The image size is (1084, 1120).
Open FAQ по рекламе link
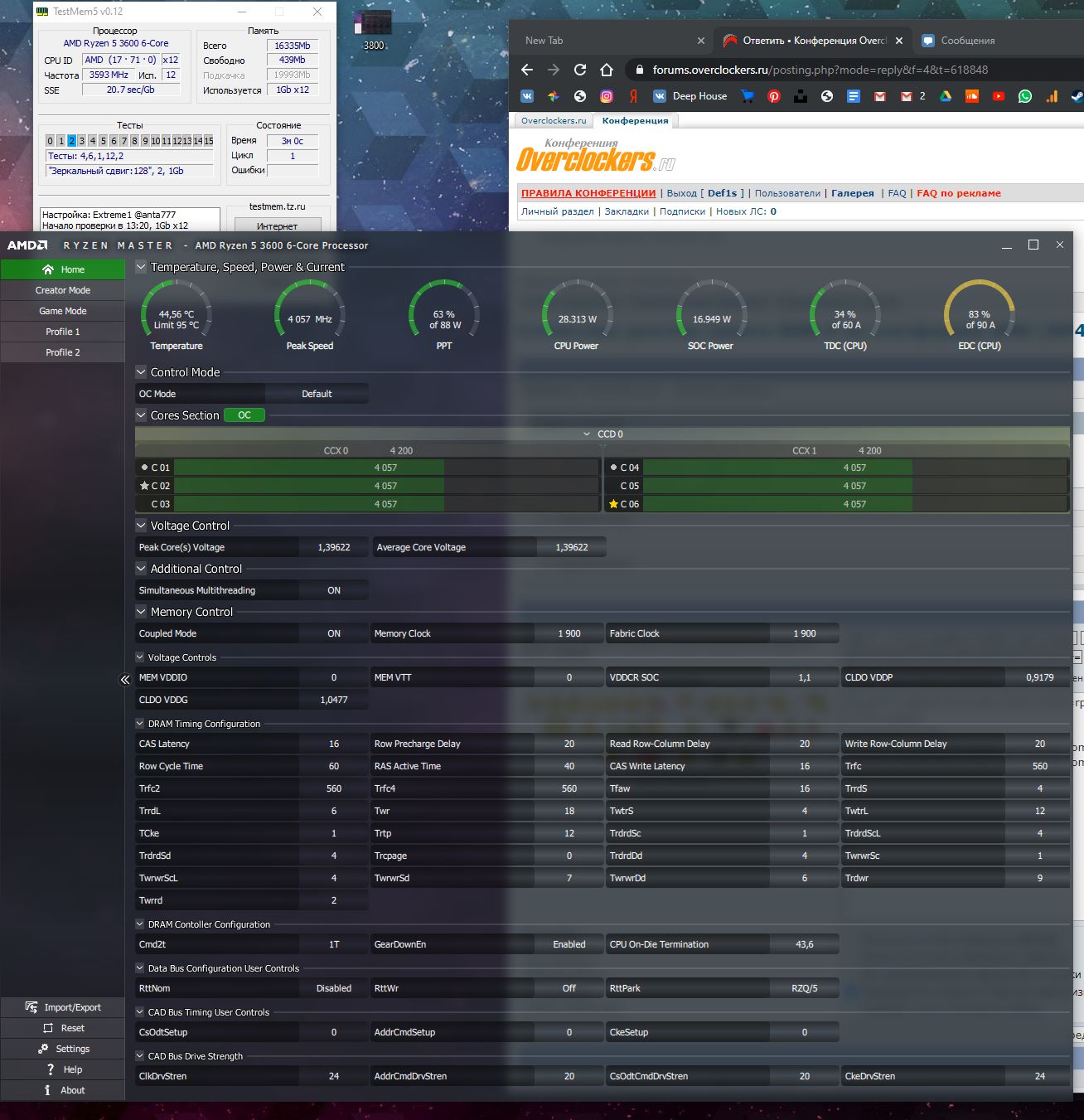coord(959,193)
